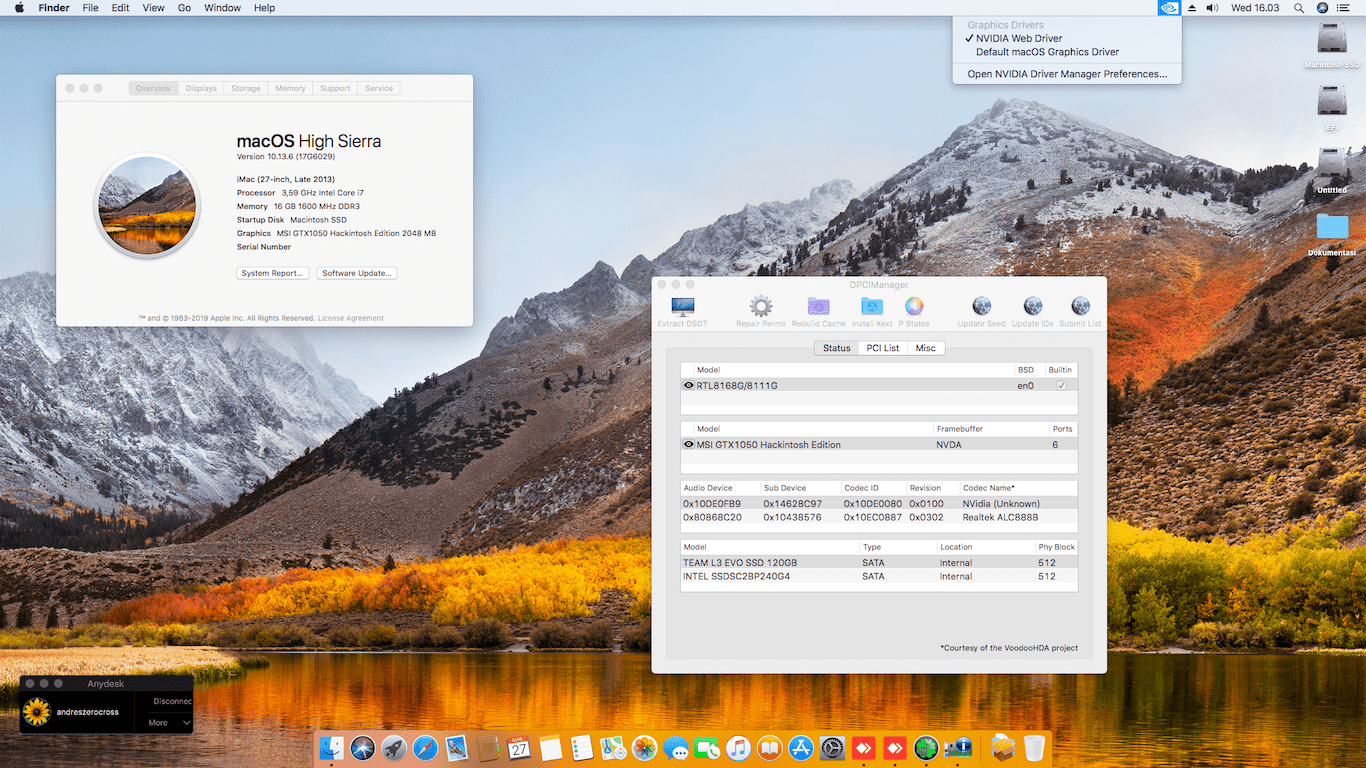Screen dimensions: 1366x768
Task: Click the NVIDIA menu bar icon
Action: pos(1168,8)
